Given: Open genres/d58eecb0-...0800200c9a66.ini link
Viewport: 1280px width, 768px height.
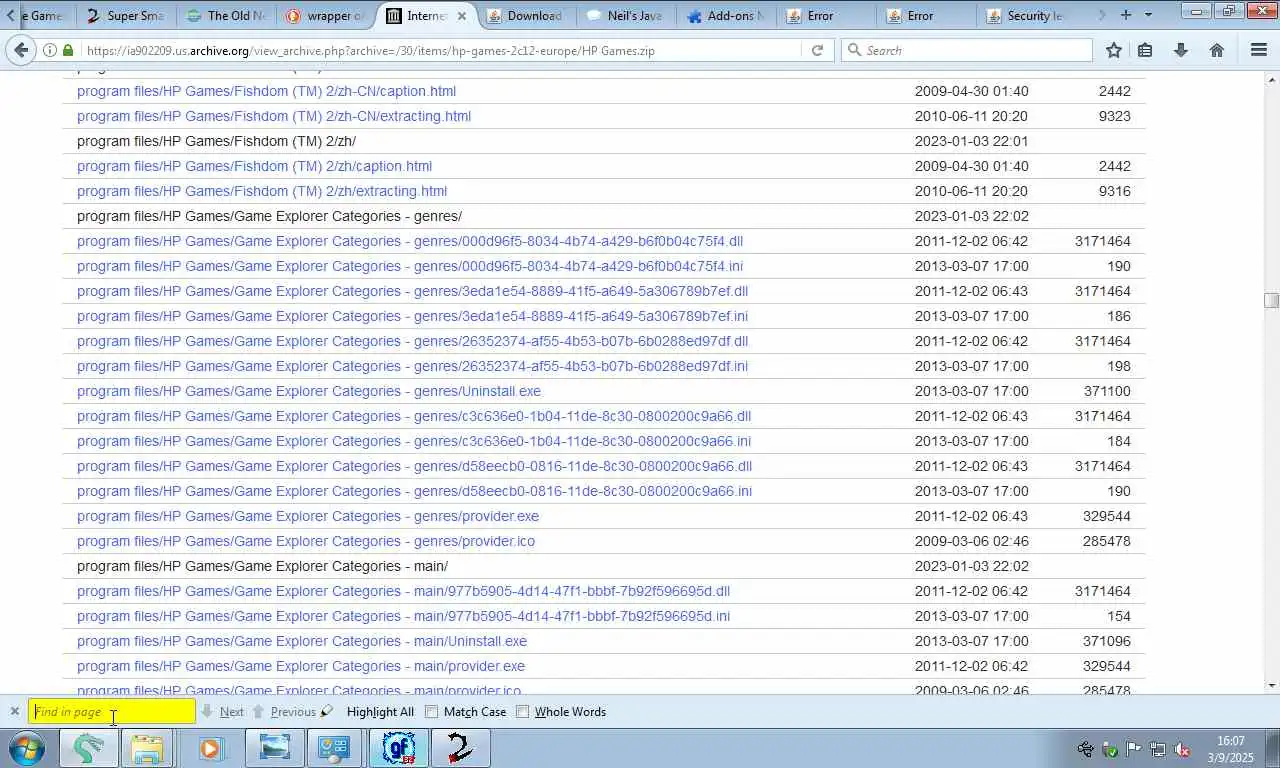Looking at the screenshot, I should 414,491.
